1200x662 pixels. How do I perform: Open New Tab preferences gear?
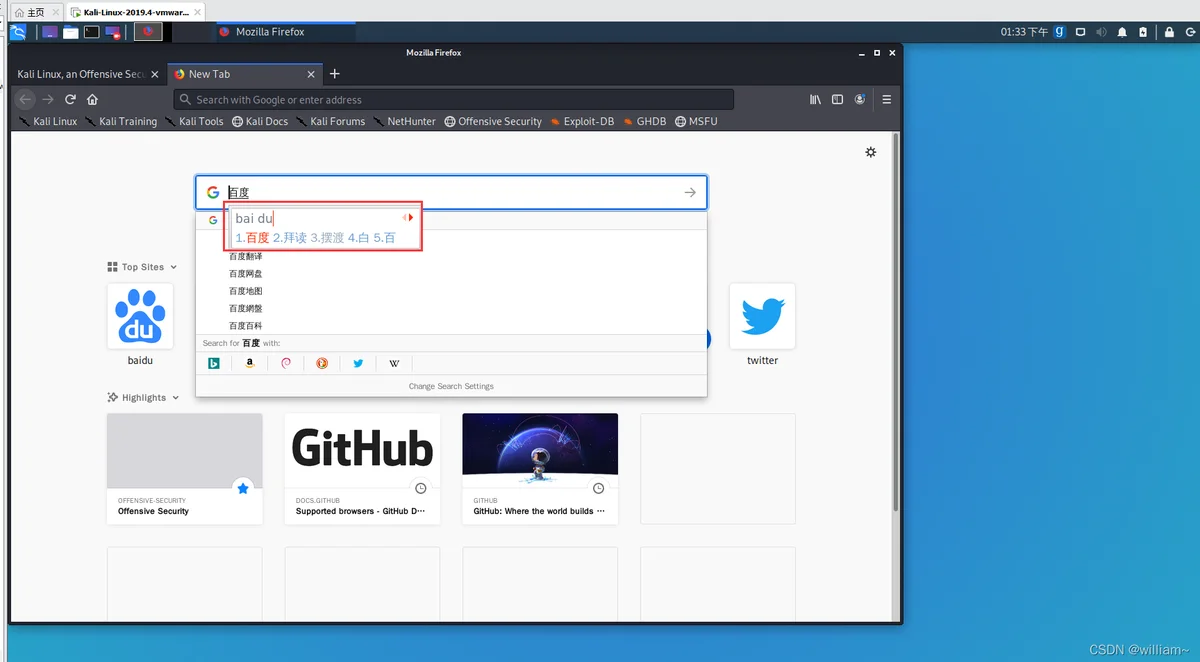(x=870, y=152)
